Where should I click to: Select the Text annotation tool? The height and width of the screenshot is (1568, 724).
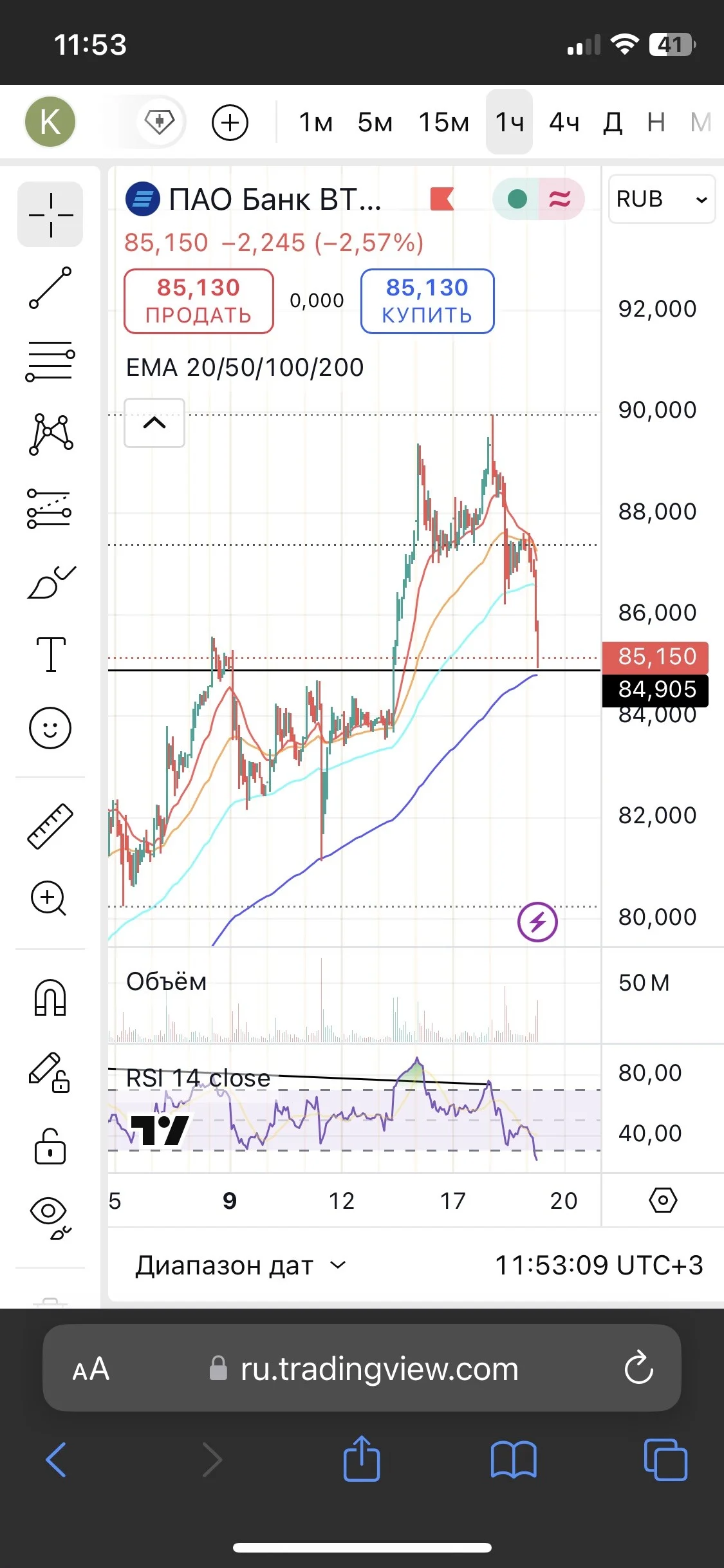click(51, 655)
